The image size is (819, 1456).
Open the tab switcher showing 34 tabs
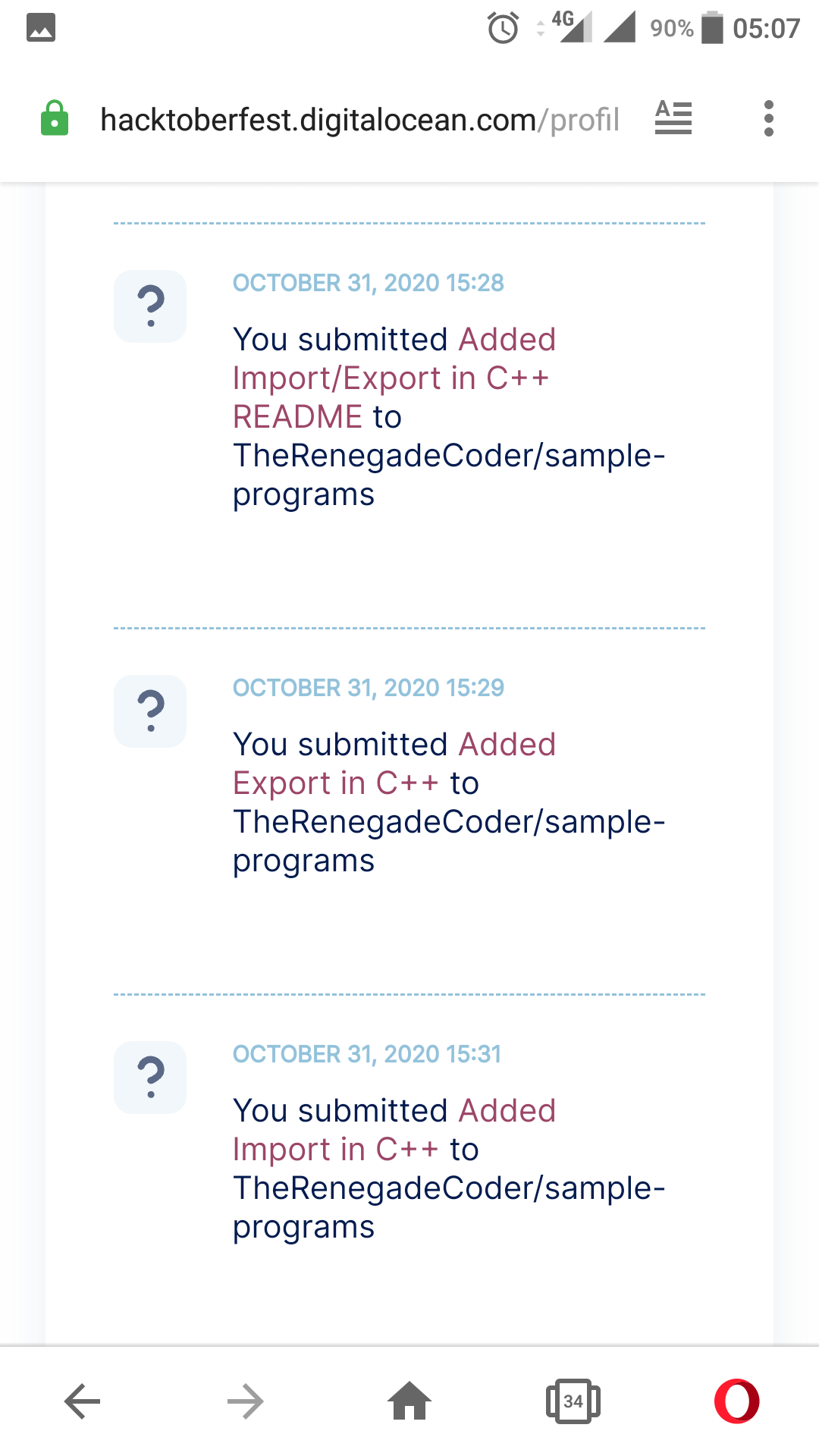(573, 1401)
